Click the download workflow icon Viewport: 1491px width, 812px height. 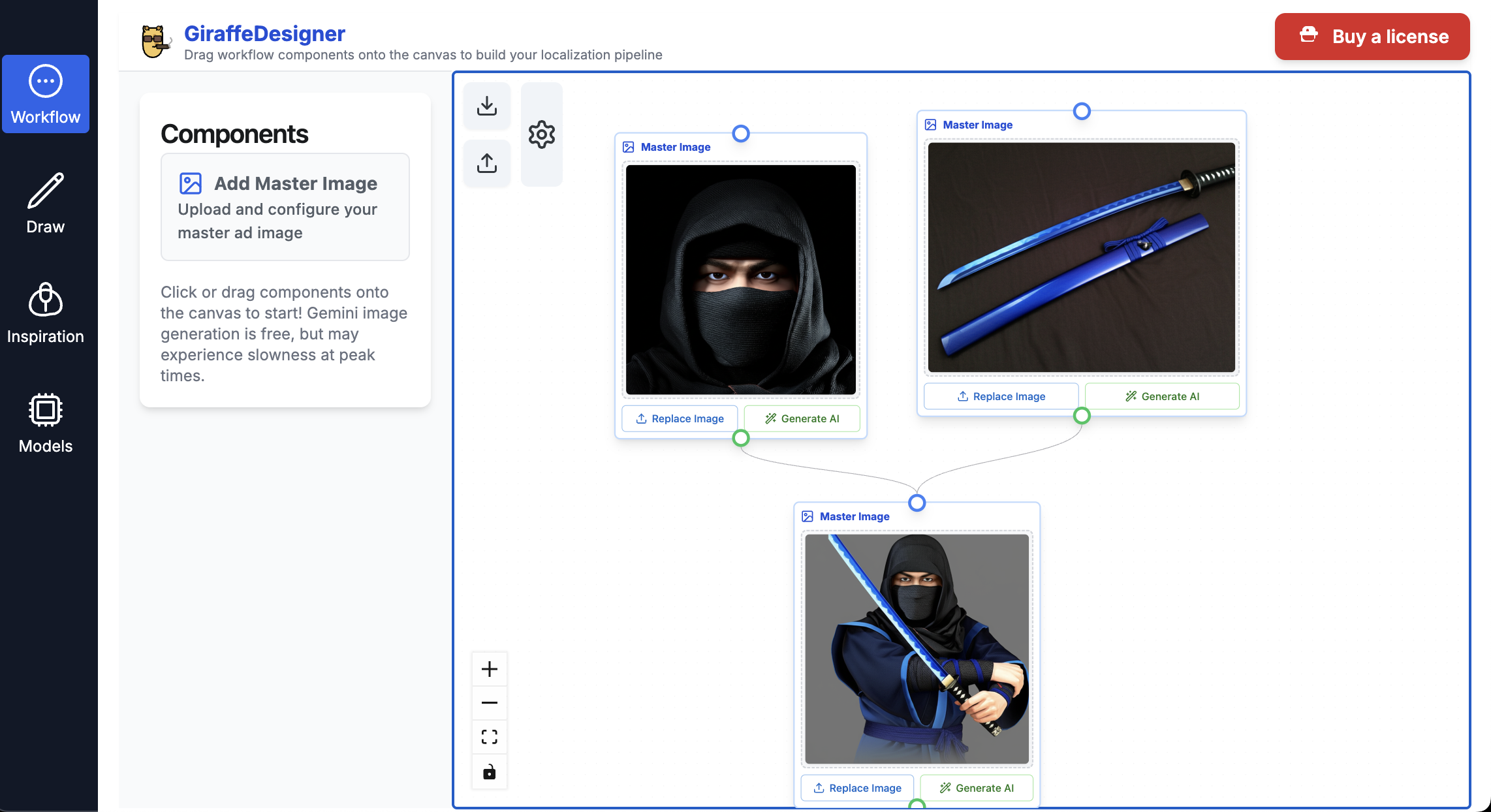coord(487,106)
